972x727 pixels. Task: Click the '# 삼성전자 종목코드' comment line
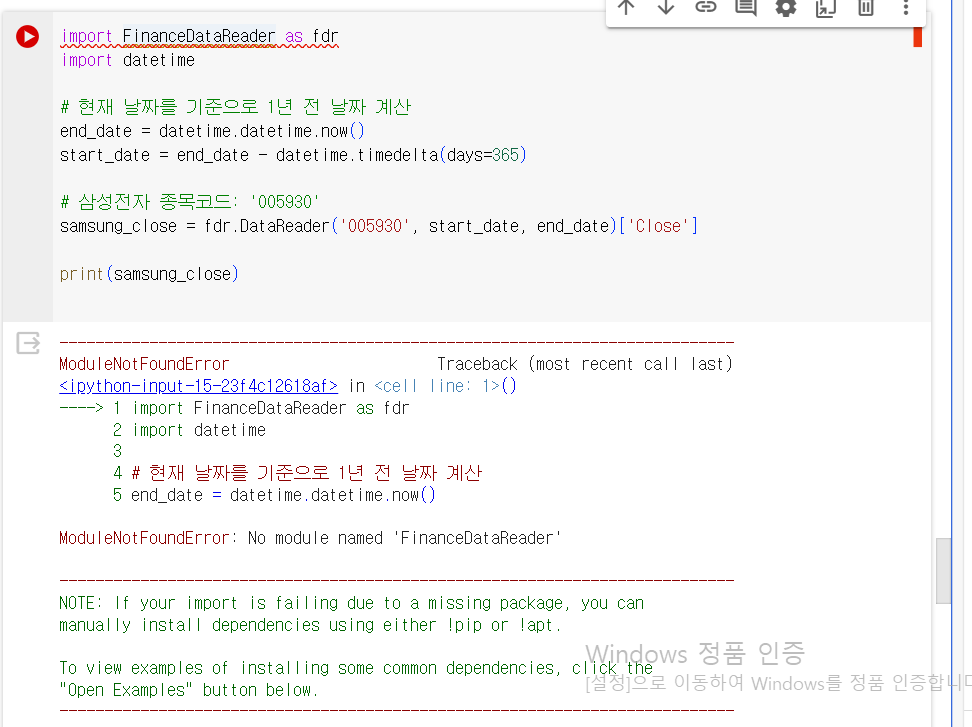pyautogui.click(x=190, y=202)
